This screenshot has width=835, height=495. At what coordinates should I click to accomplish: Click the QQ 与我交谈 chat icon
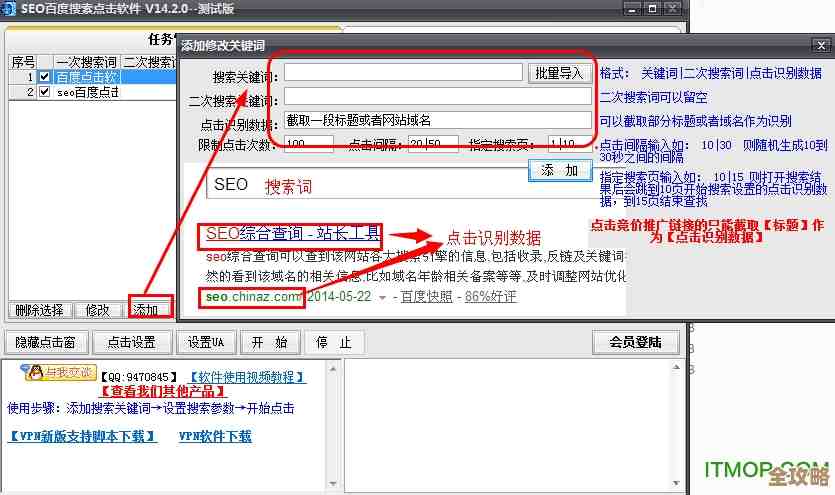point(59,372)
